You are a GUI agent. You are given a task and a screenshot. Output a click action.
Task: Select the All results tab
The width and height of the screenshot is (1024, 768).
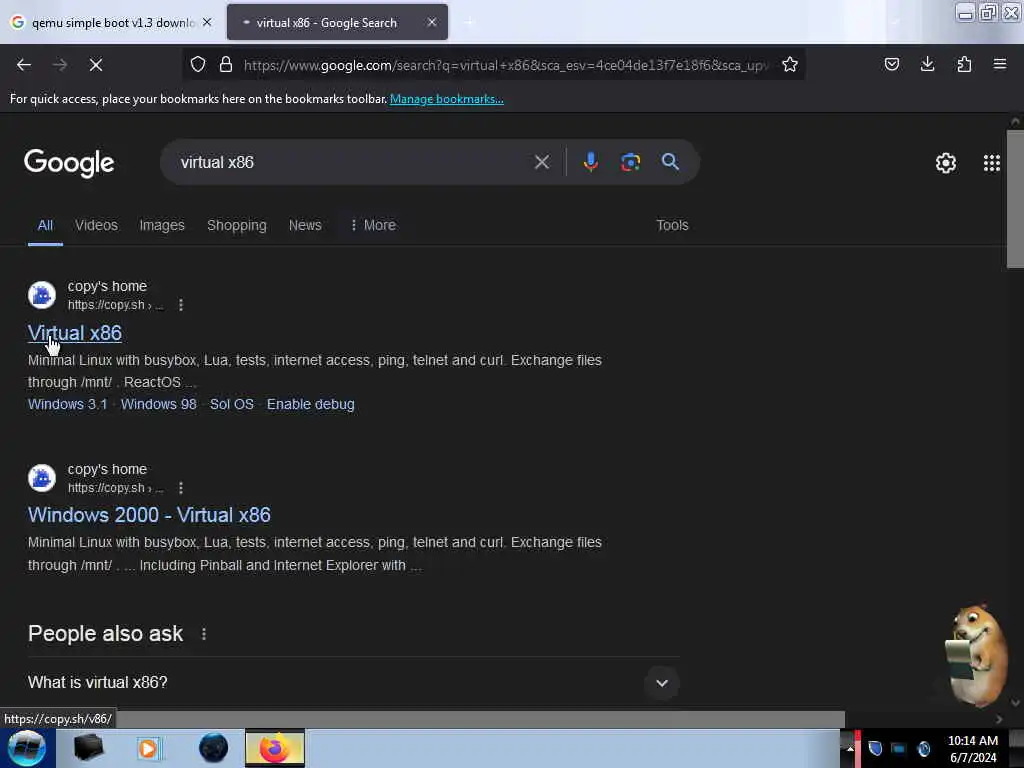pos(45,225)
